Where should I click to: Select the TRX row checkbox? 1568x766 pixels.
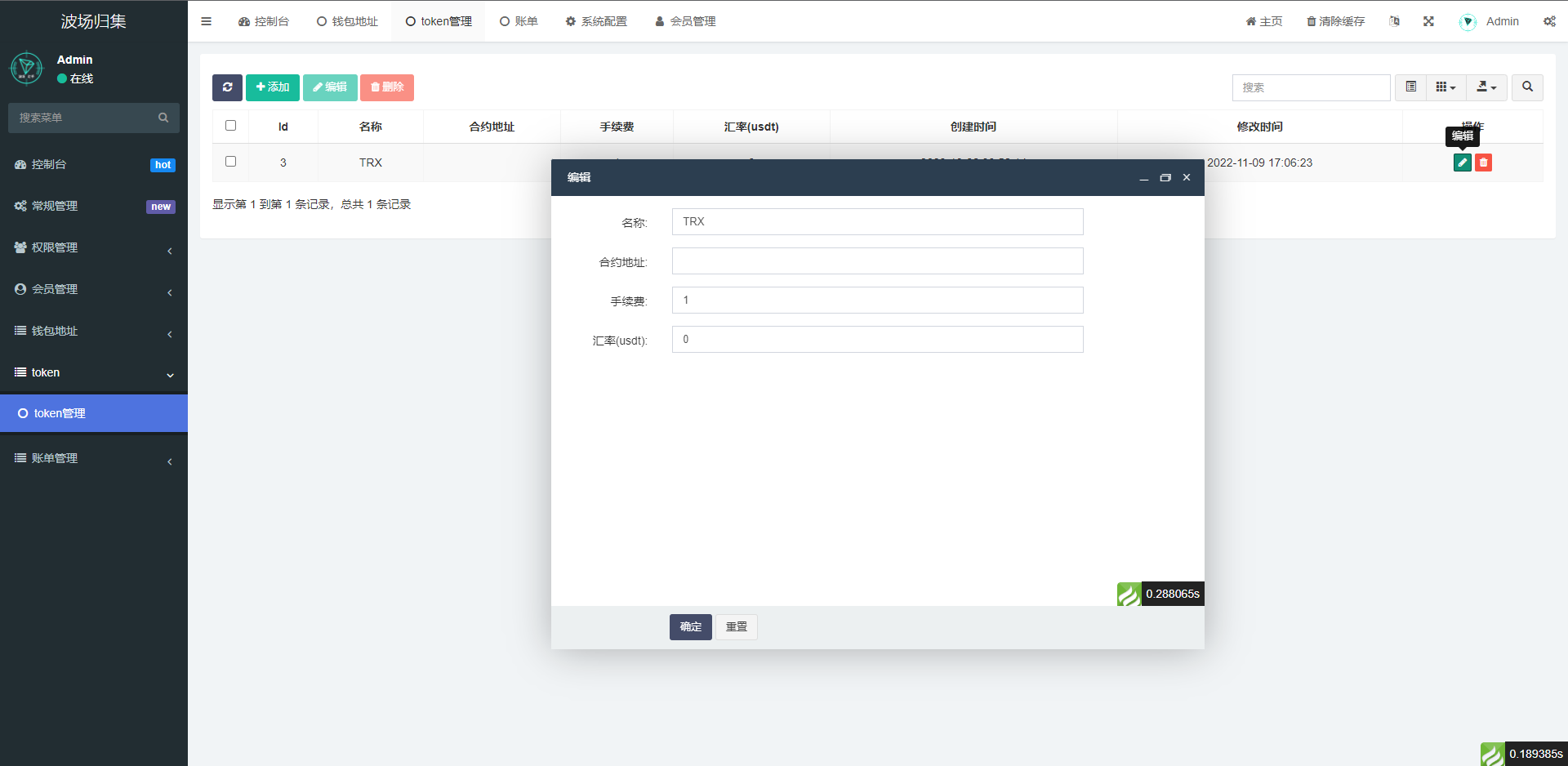click(x=230, y=162)
